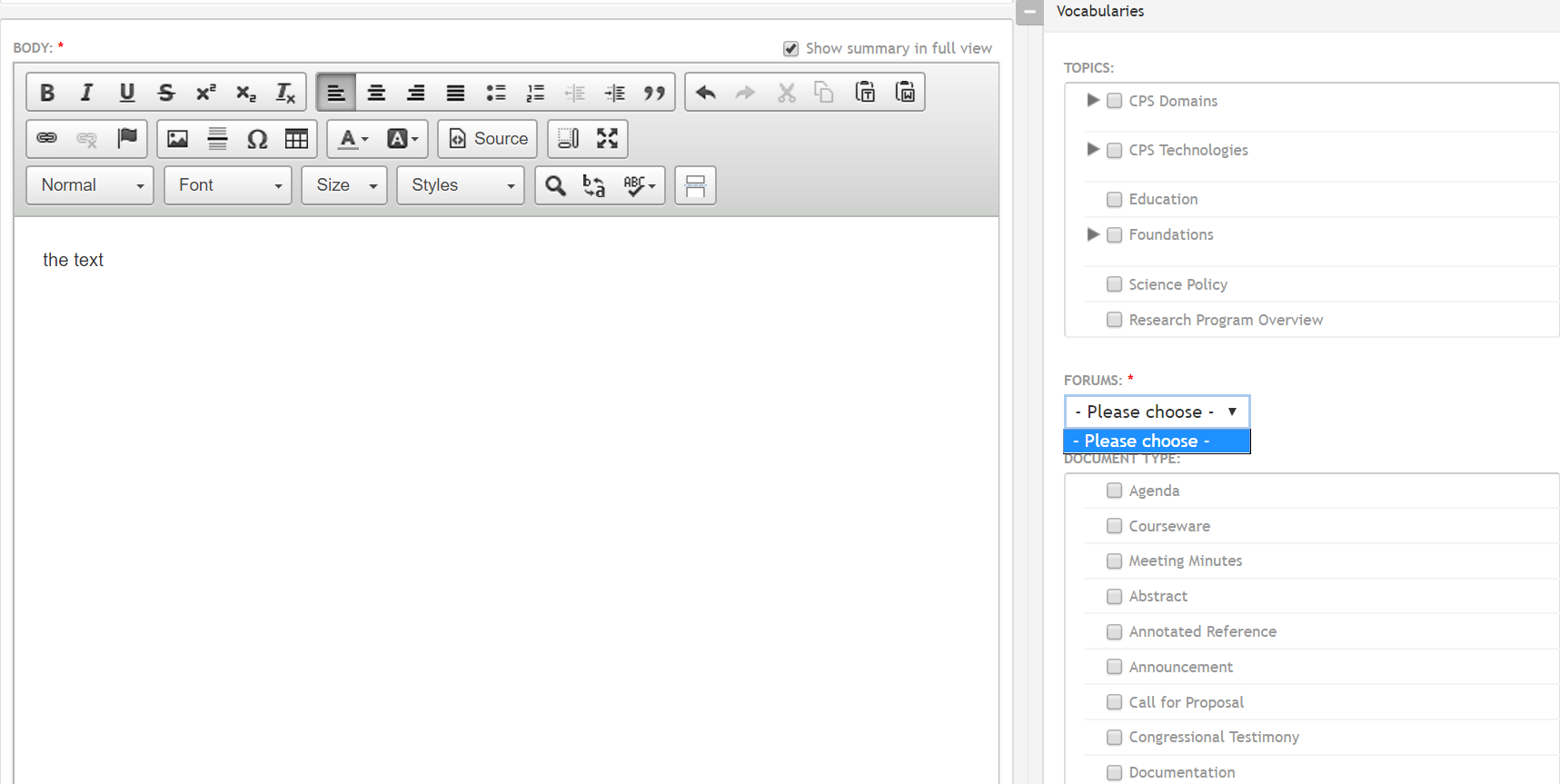Maximize the editor window
The image size is (1560, 784).
pos(607,139)
